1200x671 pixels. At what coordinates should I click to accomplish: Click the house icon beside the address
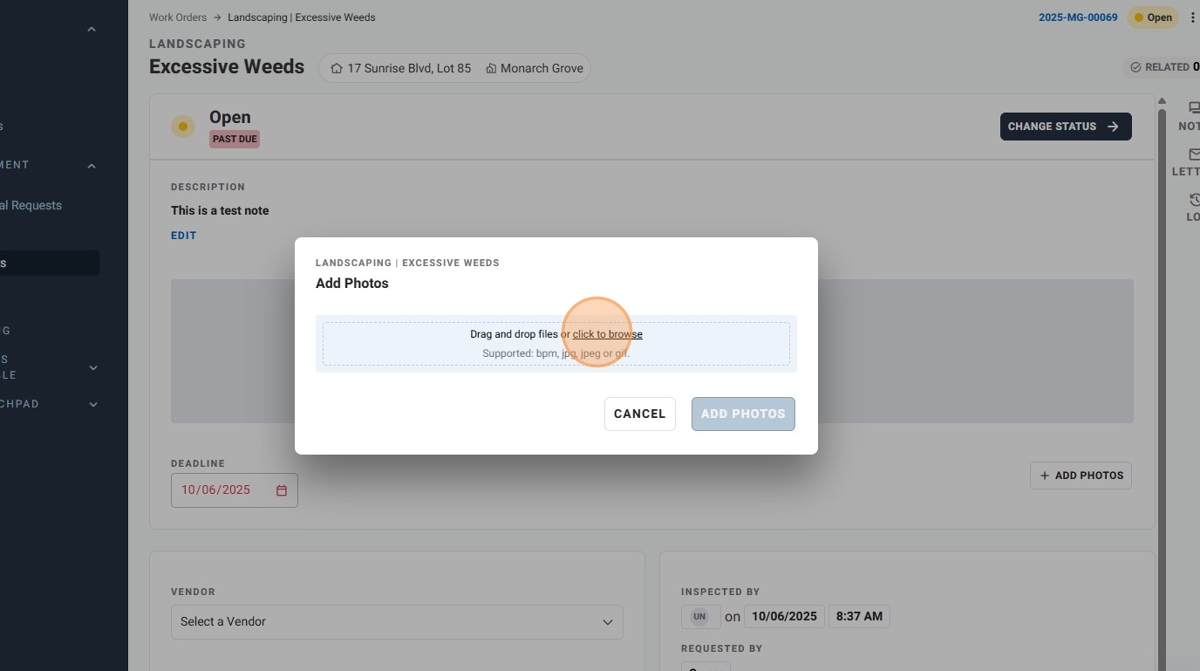tap(336, 69)
